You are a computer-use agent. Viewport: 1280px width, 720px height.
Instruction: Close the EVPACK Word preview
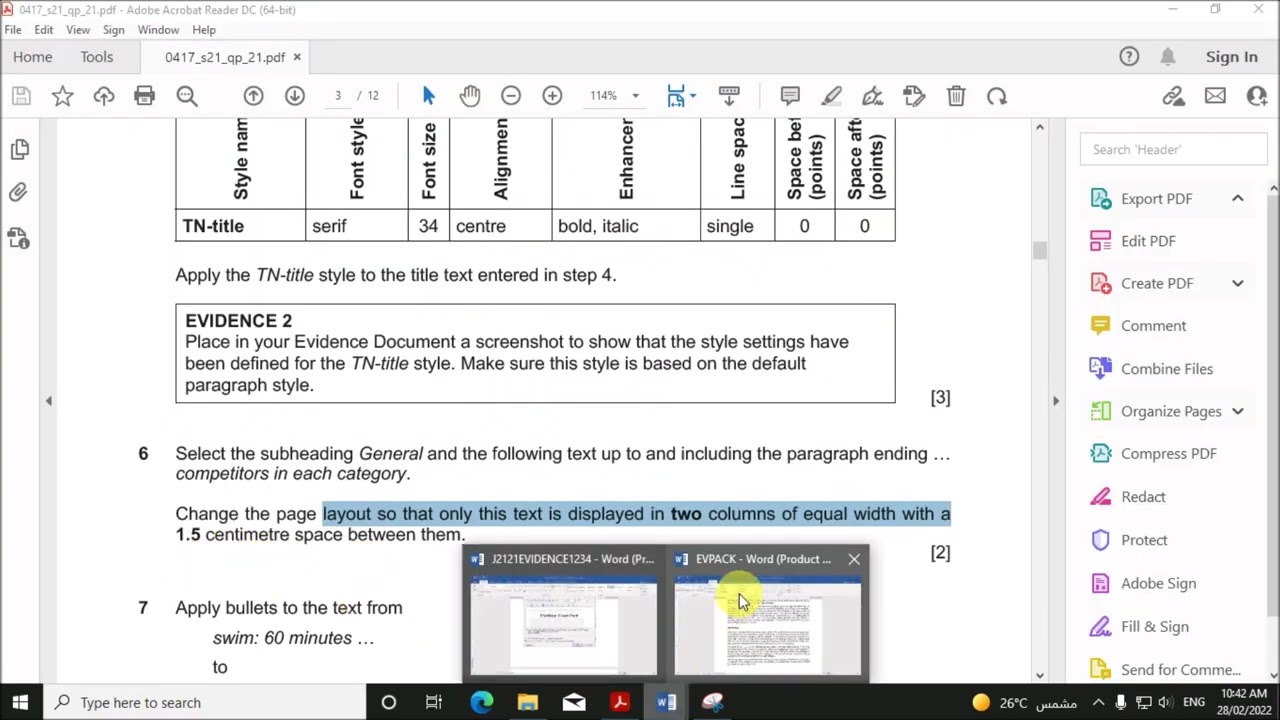coord(854,559)
